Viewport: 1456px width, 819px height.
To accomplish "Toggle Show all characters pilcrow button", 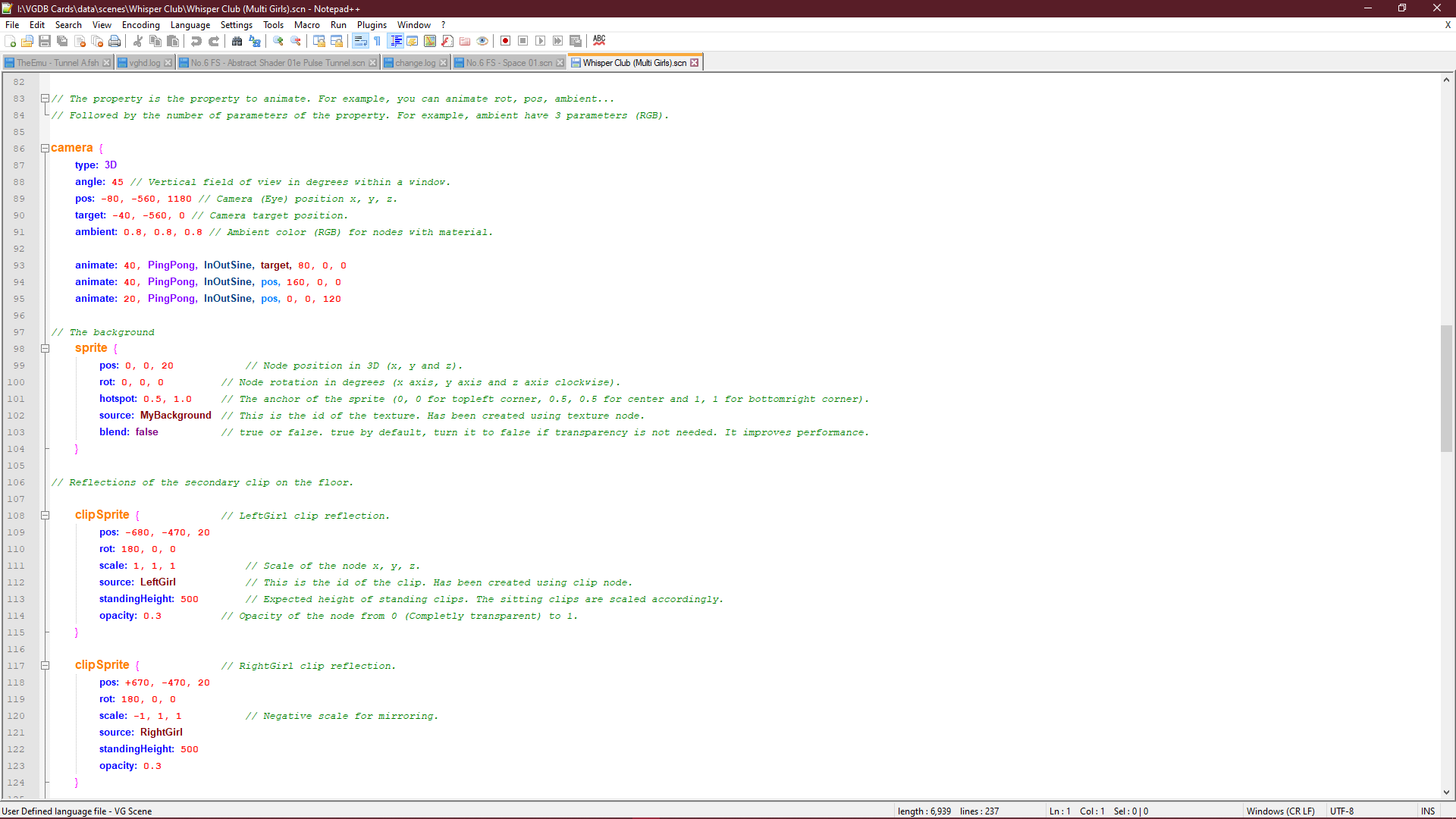I will click(377, 41).
